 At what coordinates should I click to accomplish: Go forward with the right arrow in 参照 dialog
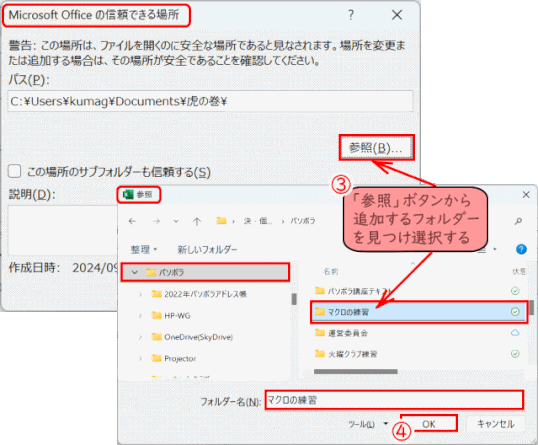(x=156, y=221)
